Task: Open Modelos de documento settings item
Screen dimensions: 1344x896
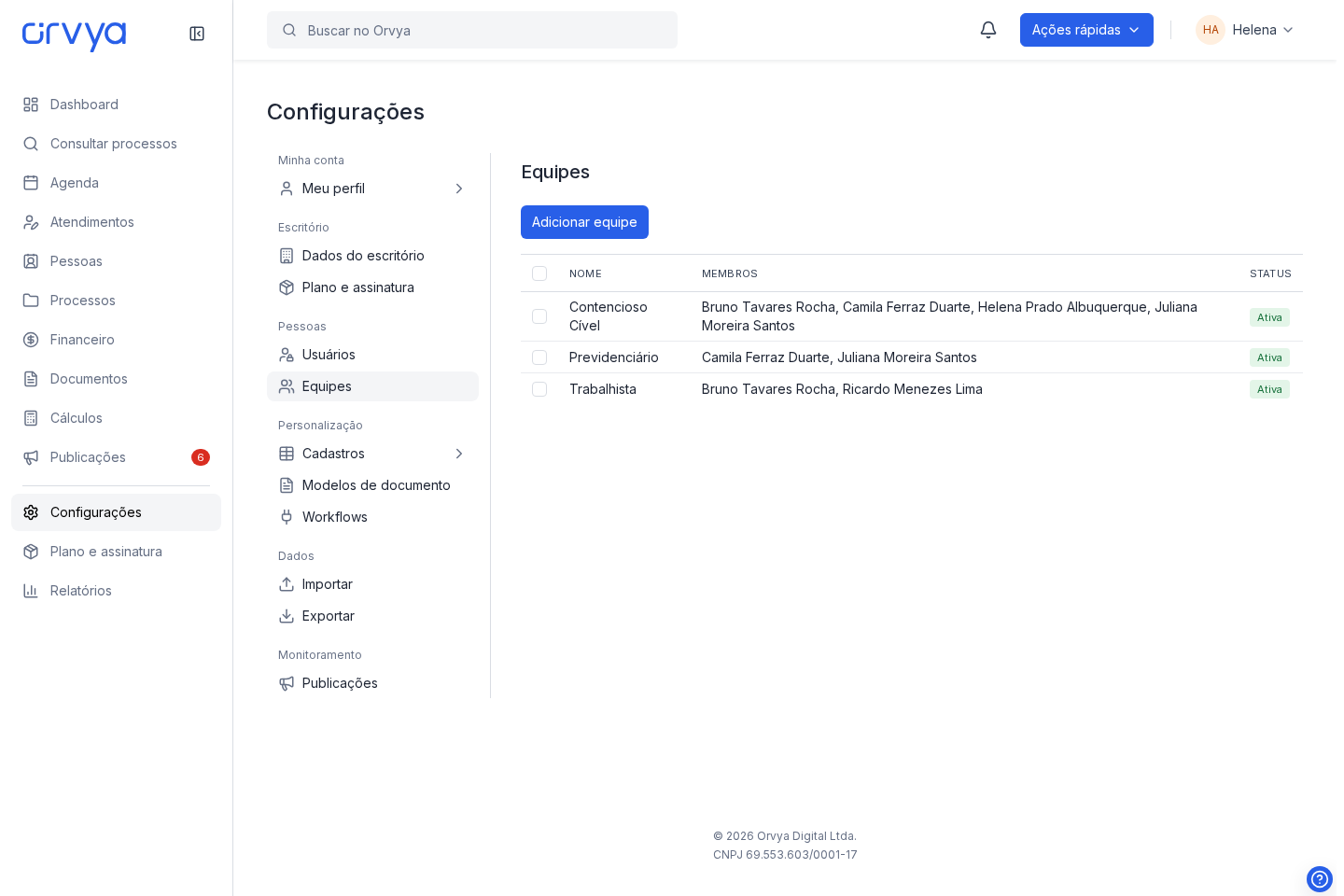Action: (x=372, y=485)
